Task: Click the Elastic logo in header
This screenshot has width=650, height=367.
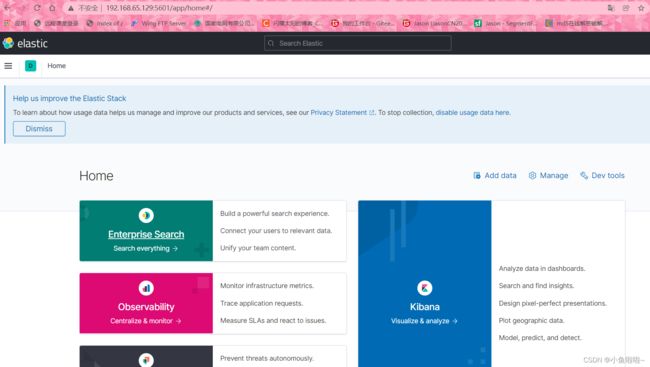Action: pos(25,43)
